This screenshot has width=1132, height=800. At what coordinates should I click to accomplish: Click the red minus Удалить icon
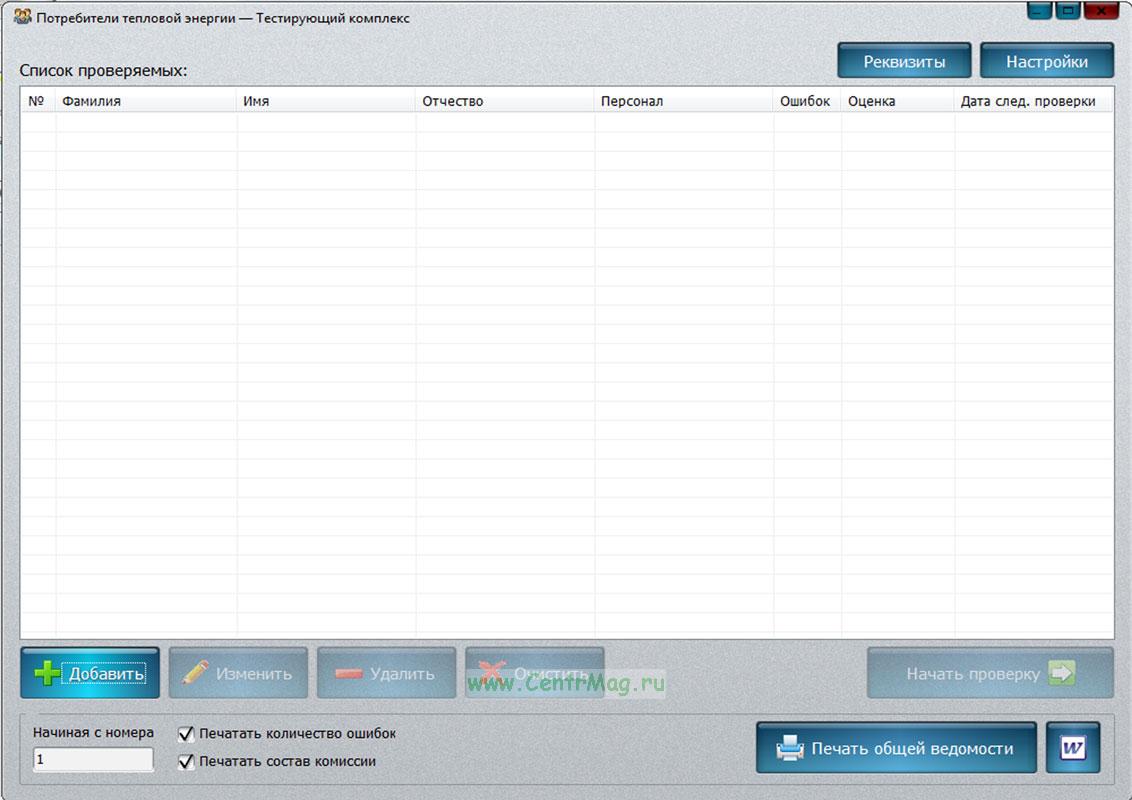click(349, 673)
